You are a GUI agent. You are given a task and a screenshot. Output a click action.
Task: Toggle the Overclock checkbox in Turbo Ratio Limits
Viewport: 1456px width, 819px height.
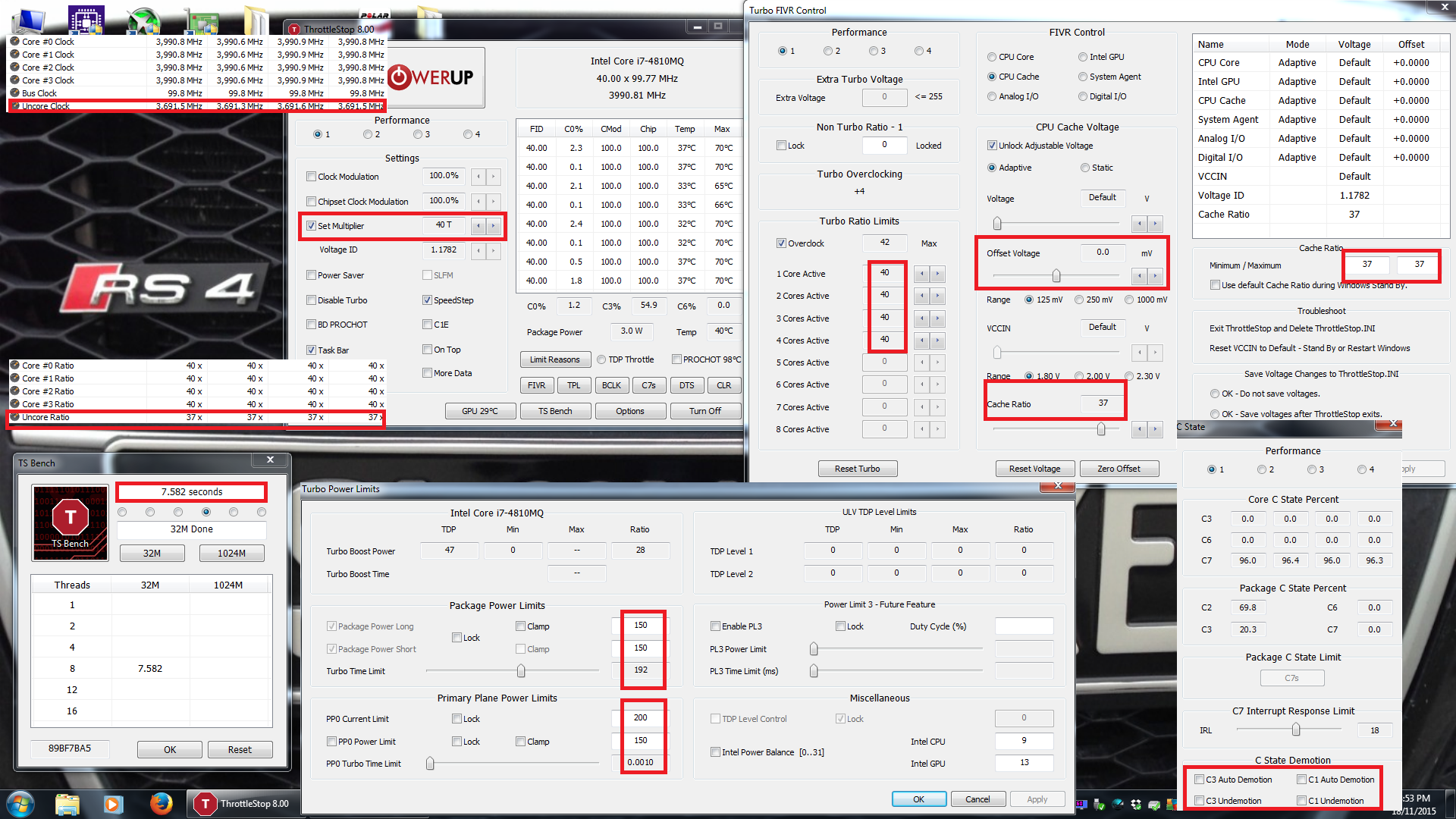point(781,243)
